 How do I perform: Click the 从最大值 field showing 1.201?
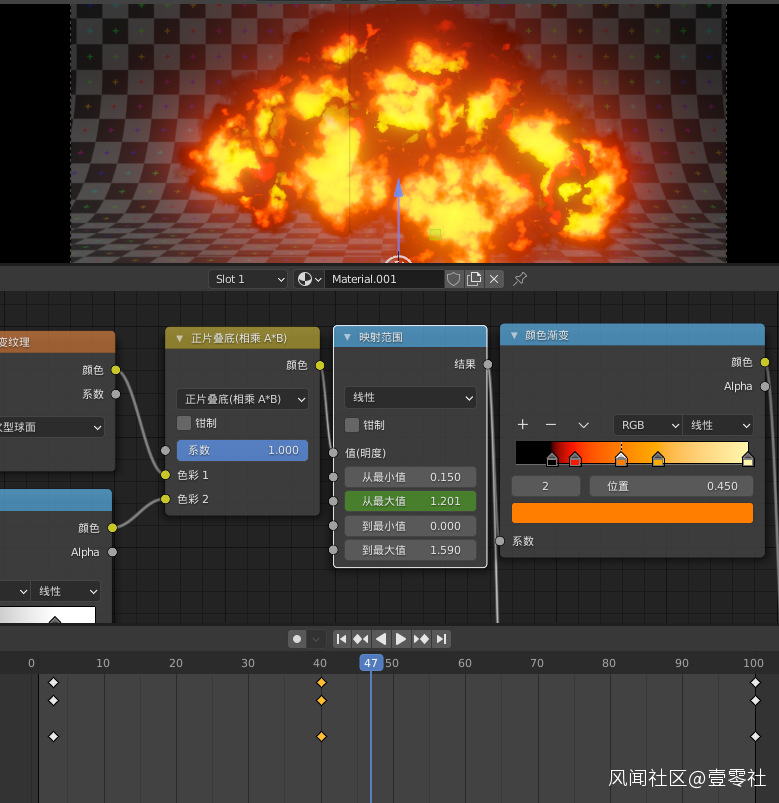click(x=410, y=501)
